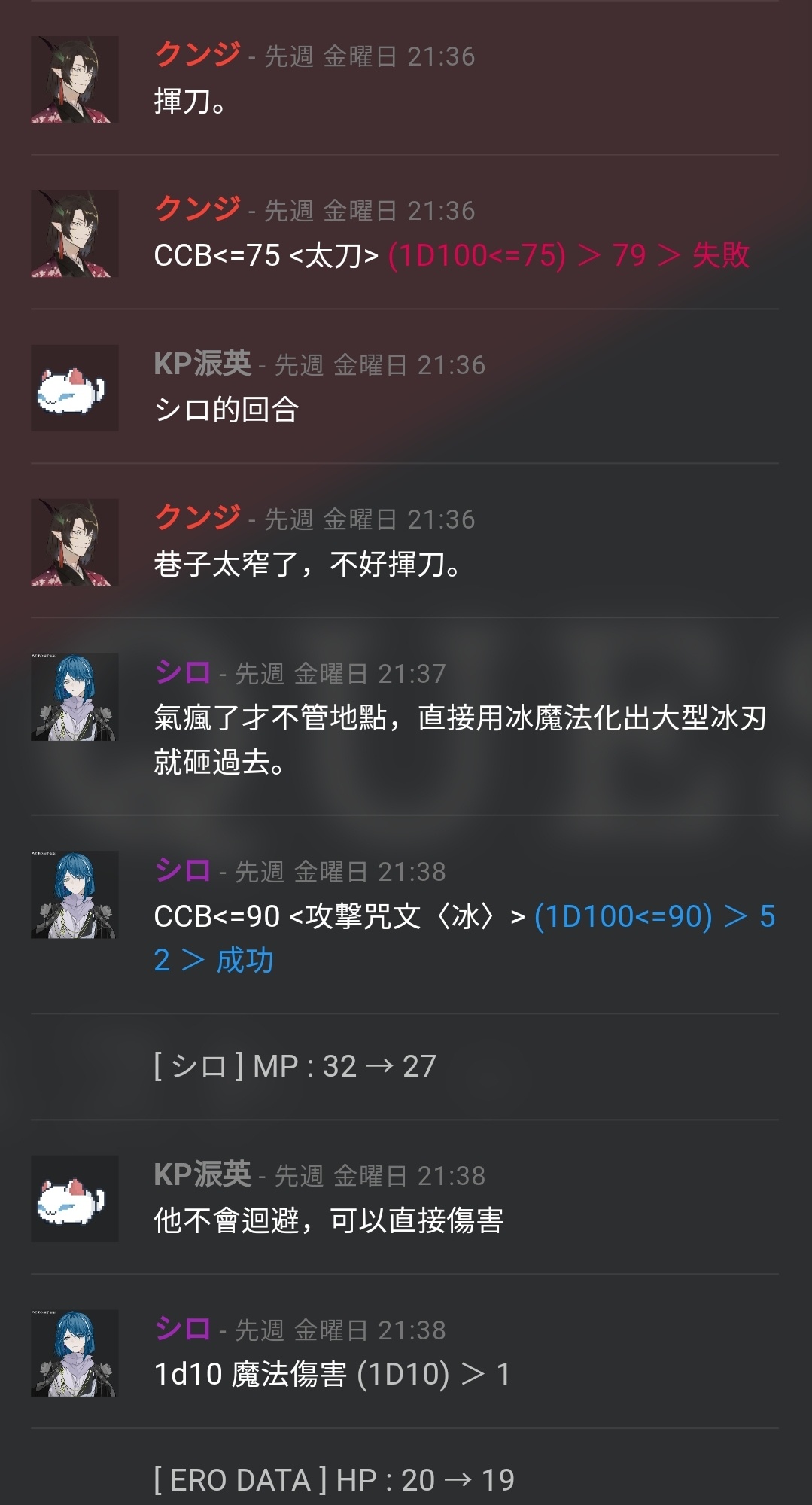
Task: Tap the message 巷子太窄了，不好揮刀
Action: point(308,563)
